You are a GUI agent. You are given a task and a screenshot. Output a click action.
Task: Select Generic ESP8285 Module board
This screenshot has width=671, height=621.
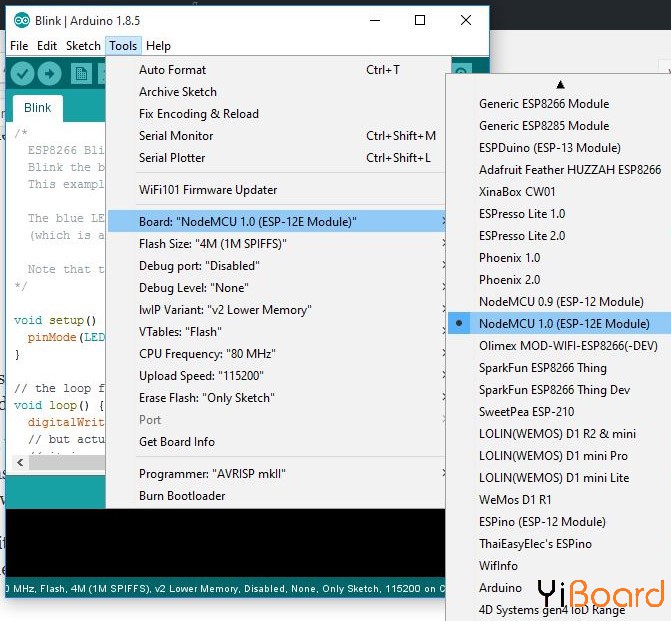tap(559, 126)
